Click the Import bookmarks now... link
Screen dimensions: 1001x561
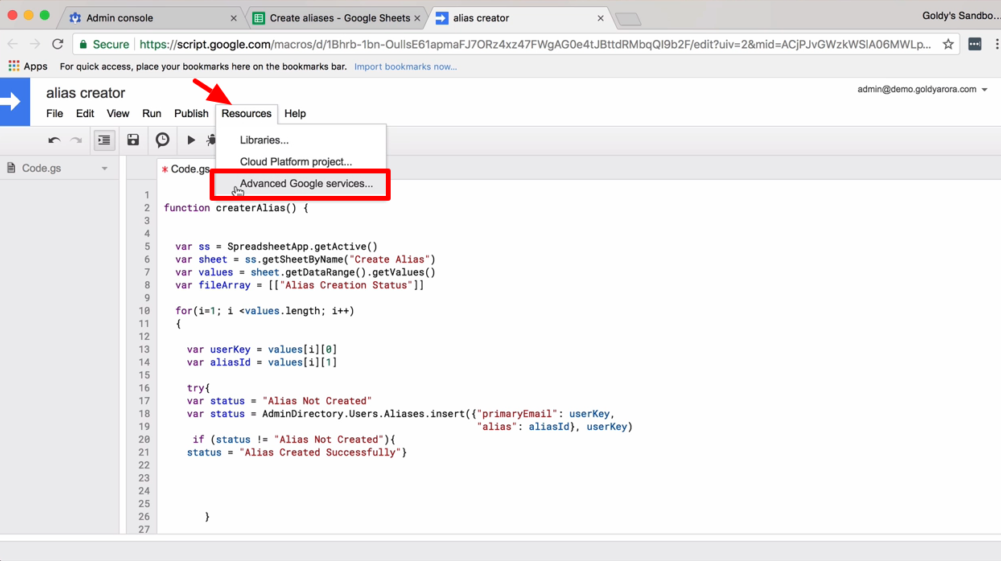[405, 66]
